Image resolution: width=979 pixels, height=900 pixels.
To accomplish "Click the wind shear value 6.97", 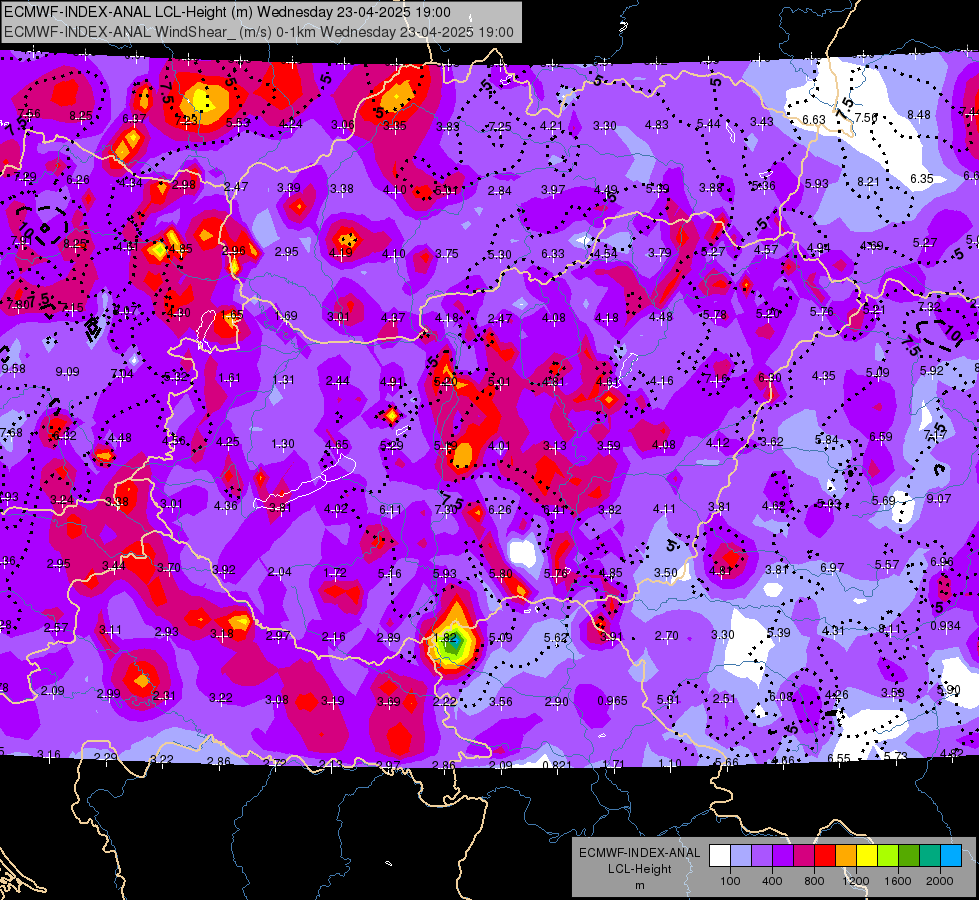I will click(x=832, y=567).
